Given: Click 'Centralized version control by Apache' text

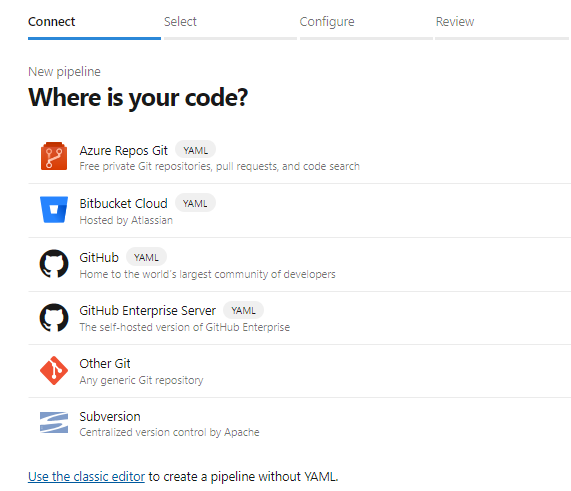Looking at the screenshot, I should [x=169, y=432].
